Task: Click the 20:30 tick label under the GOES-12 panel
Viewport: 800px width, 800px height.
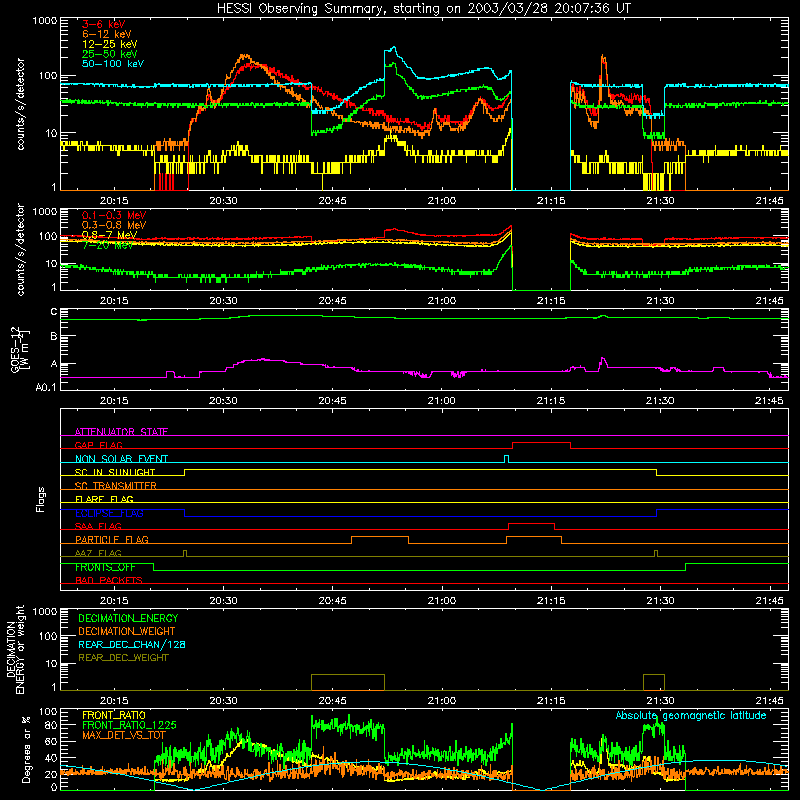Action: click(x=223, y=401)
